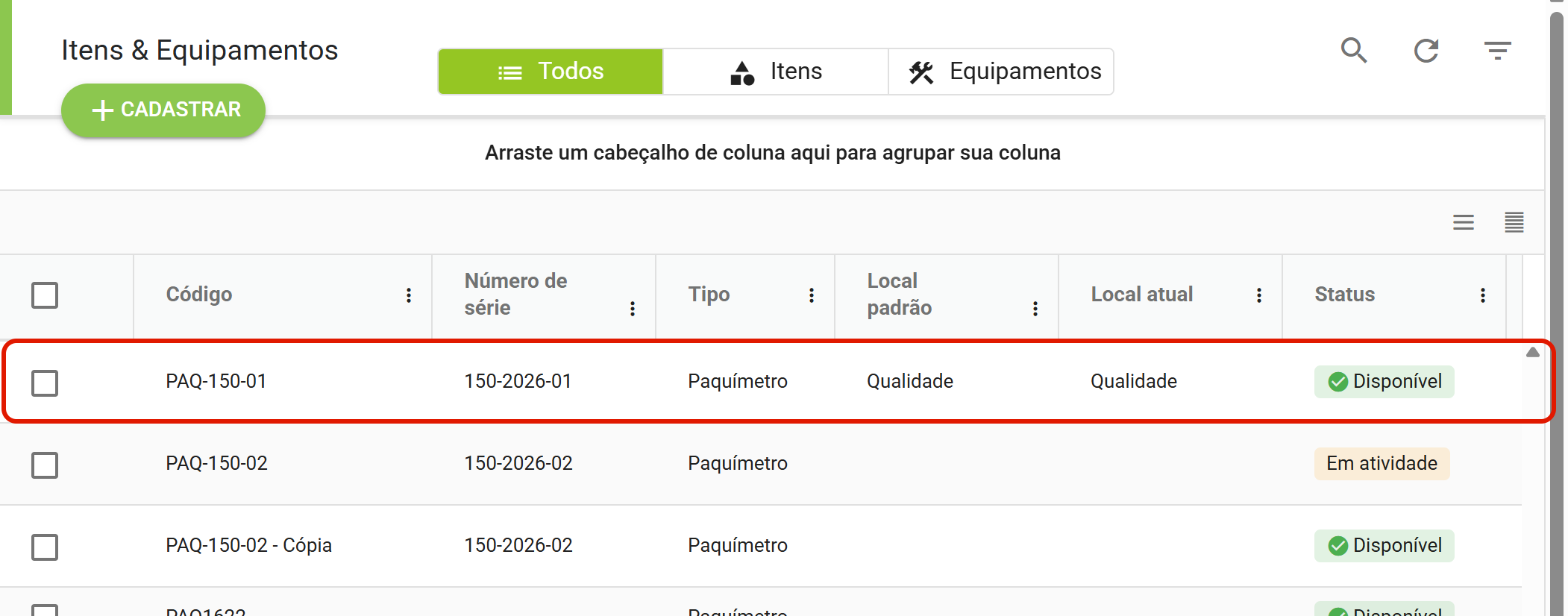Viewport: 1568px width, 616px height.
Task: Open Número de série column menu
Action: 633,309
